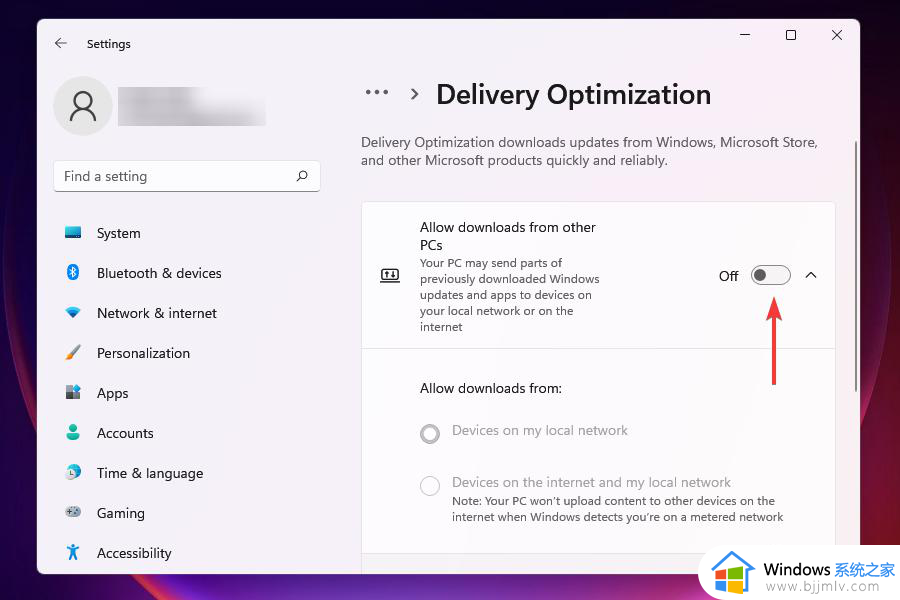Open the user profile avatar
The height and width of the screenshot is (600, 900).
(x=83, y=106)
